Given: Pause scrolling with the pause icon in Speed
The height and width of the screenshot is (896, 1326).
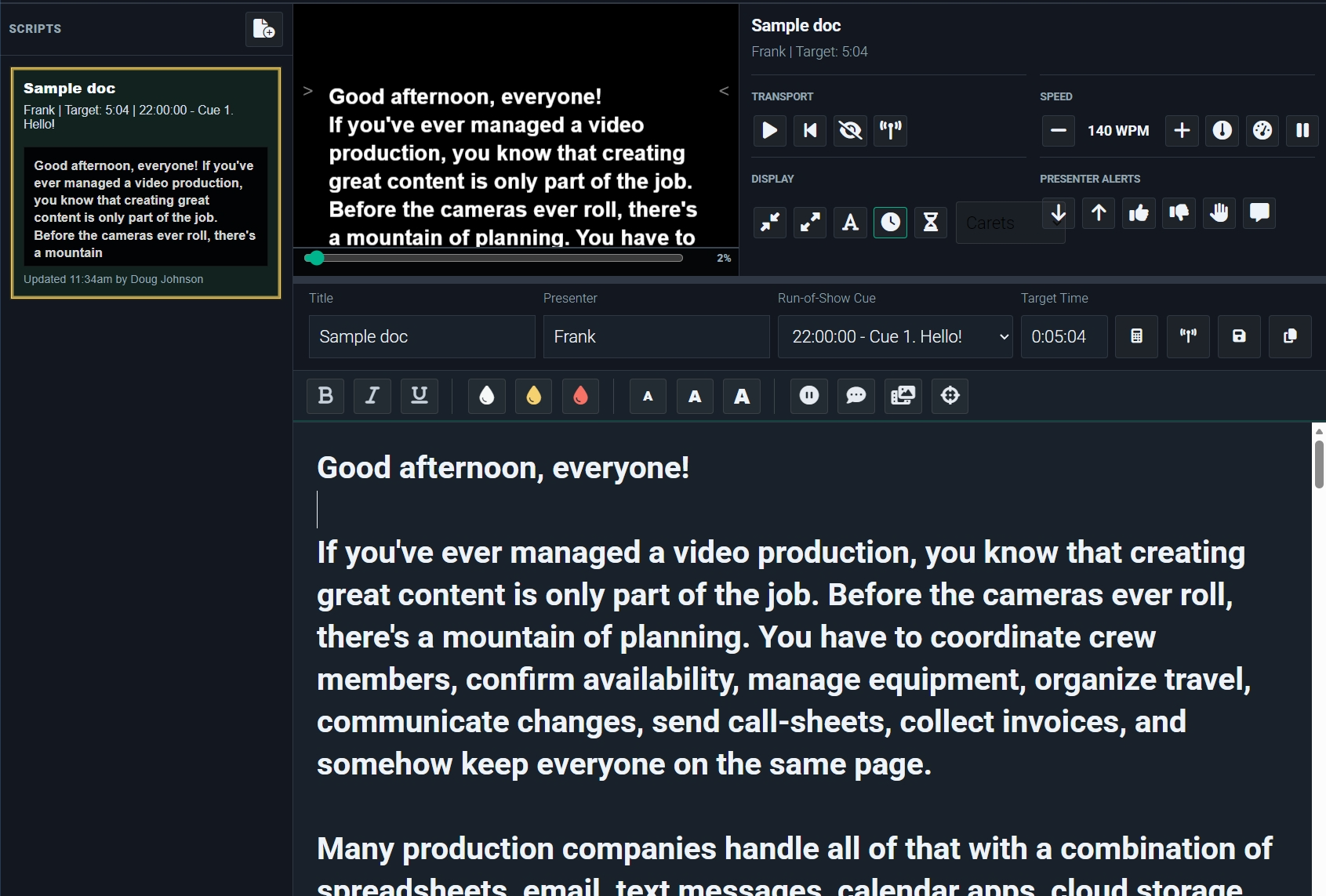Looking at the screenshot, I should coord(1302,130).
